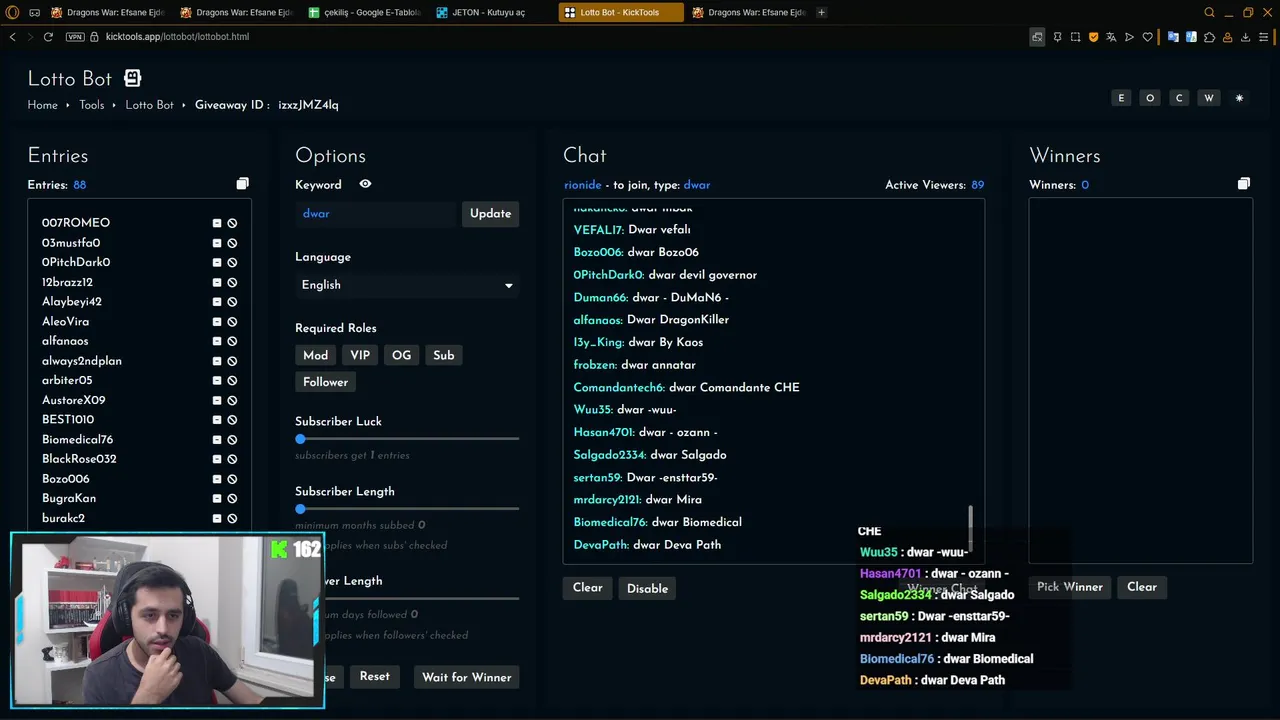Open the Language dropdown showing English
Viewport: 1280px width, 720px height.
click(407, 285)
